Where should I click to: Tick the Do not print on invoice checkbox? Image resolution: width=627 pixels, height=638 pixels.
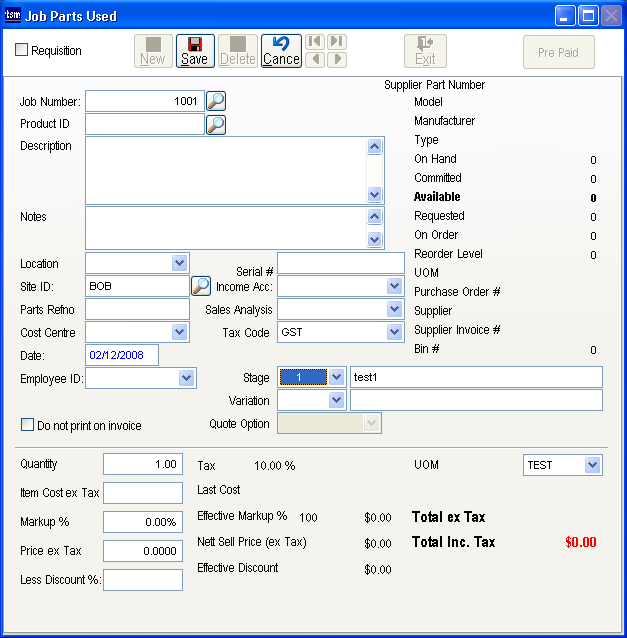point(28,426)
